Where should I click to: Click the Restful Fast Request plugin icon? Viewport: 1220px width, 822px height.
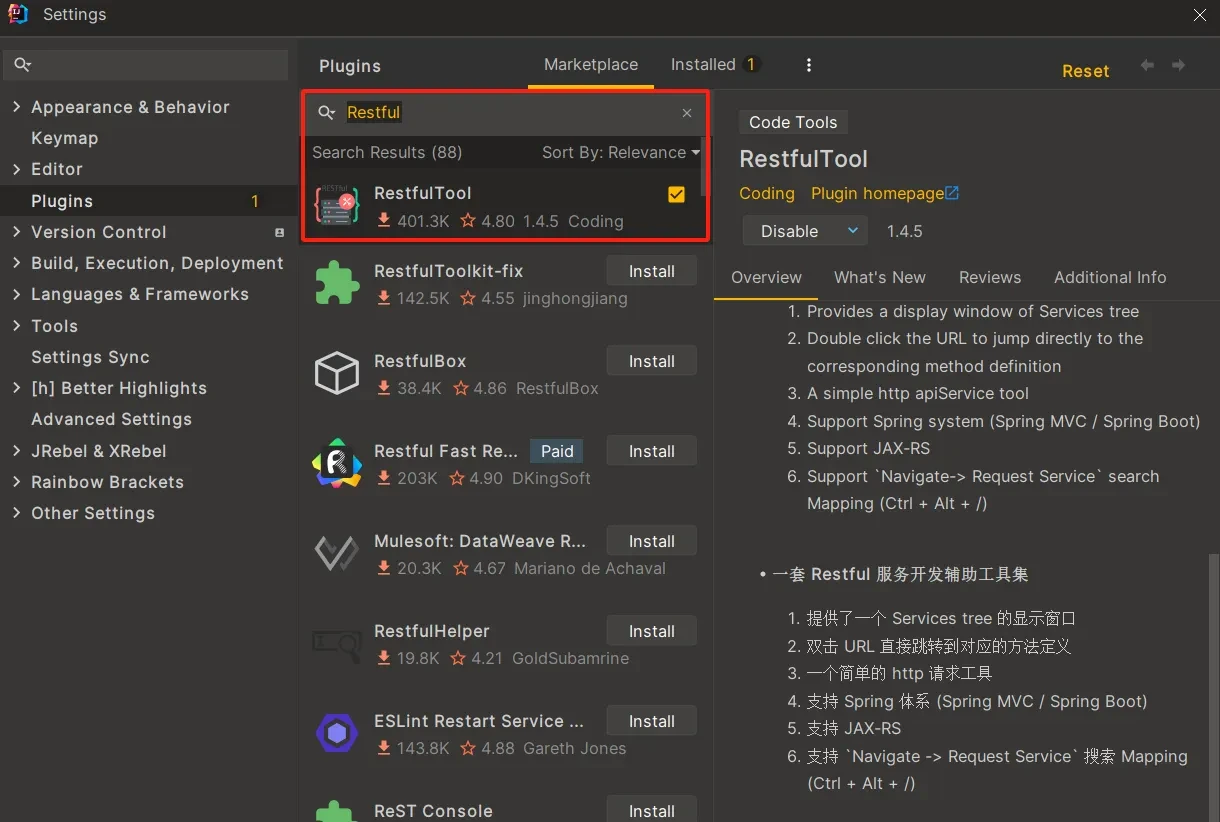click(336, 464)
